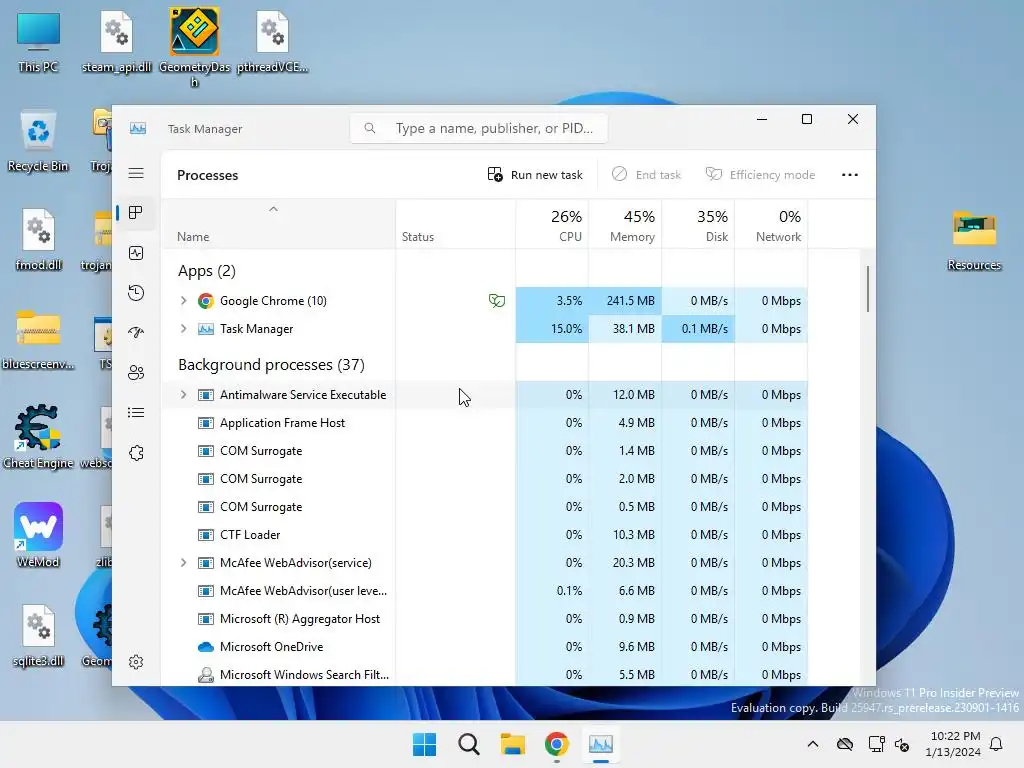Screen dimensions: 1024x768
Task: Select the Cheat Engine desktop shortcut
Action: 38,437
